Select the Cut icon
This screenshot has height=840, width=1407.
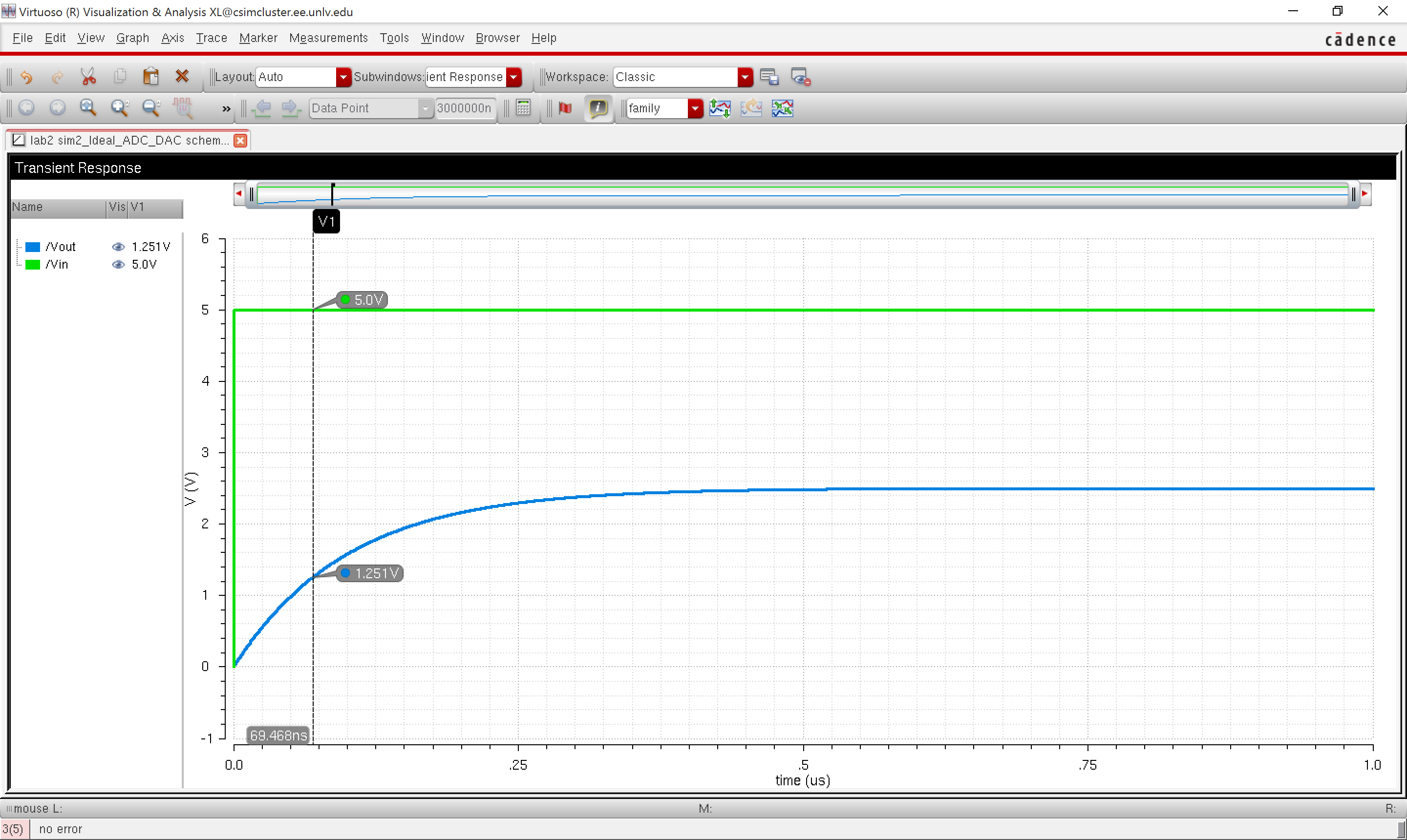click(88, 75)
